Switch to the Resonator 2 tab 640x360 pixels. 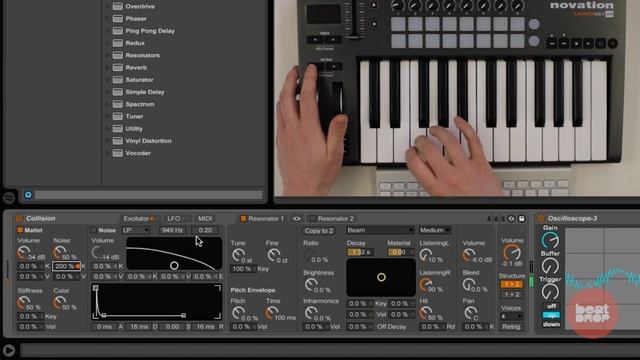(336, 219)
